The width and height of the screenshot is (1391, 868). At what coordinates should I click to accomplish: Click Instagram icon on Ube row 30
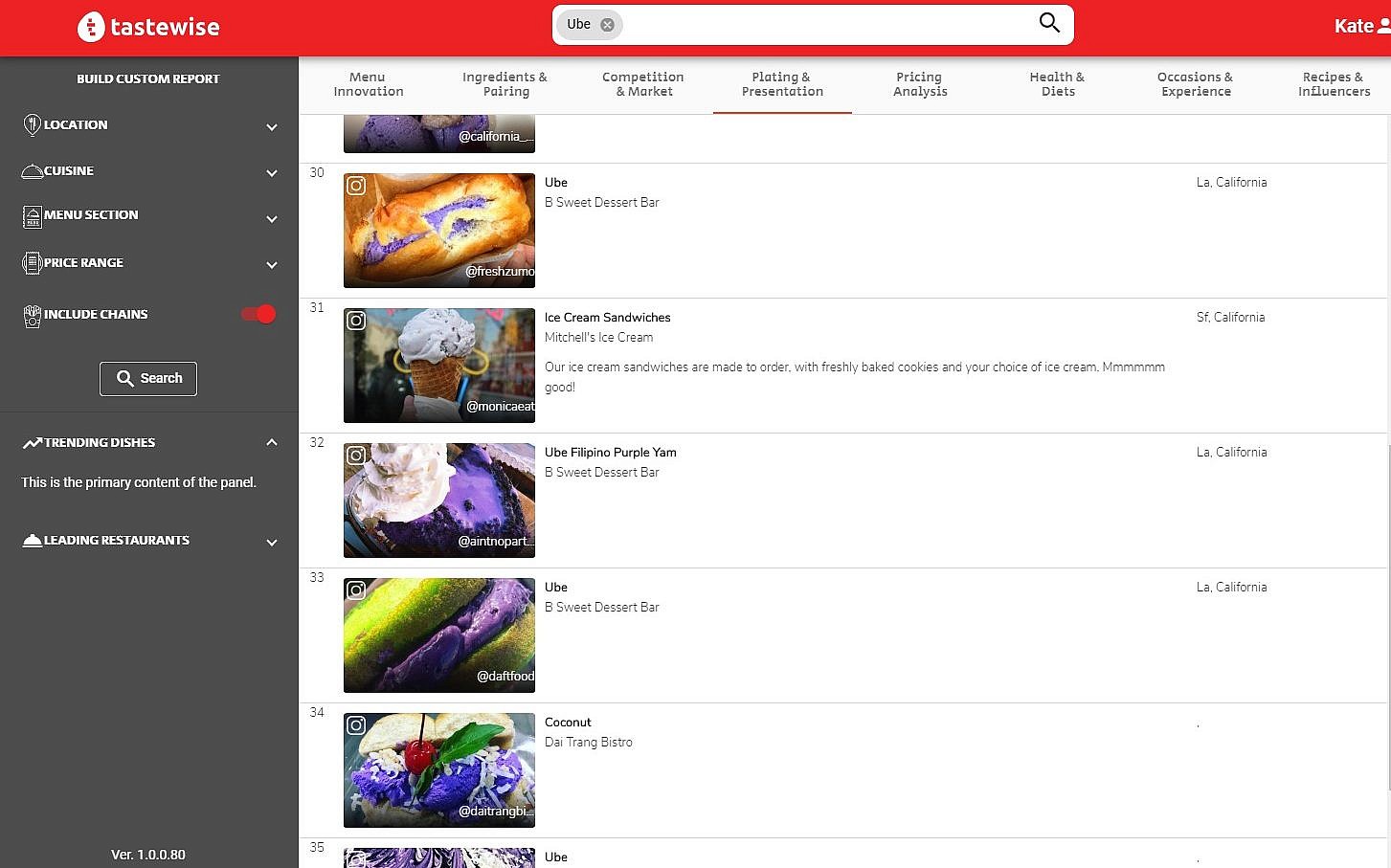point(356,186)
